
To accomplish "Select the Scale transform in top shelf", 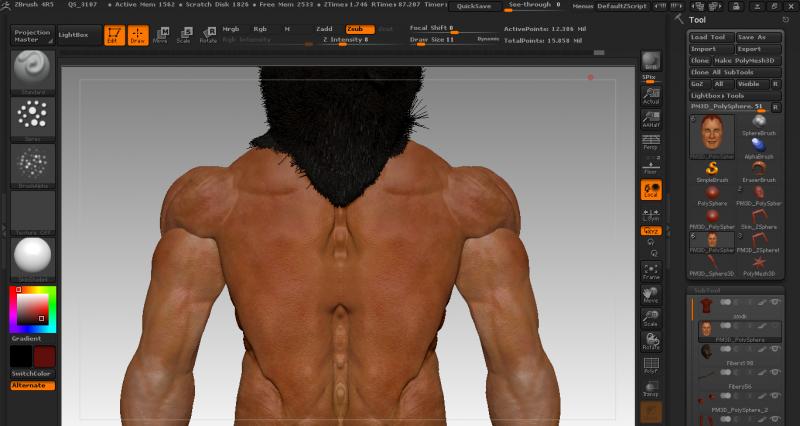I will (x=184, y=35).
